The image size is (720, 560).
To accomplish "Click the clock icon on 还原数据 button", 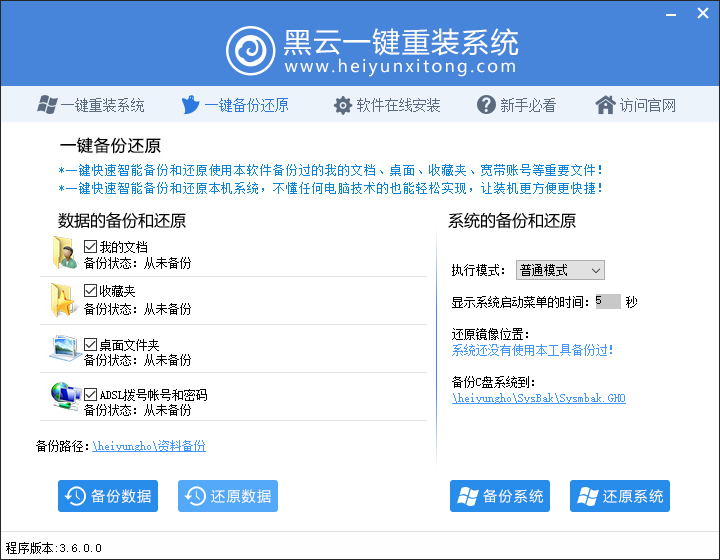I will [195, 496].
